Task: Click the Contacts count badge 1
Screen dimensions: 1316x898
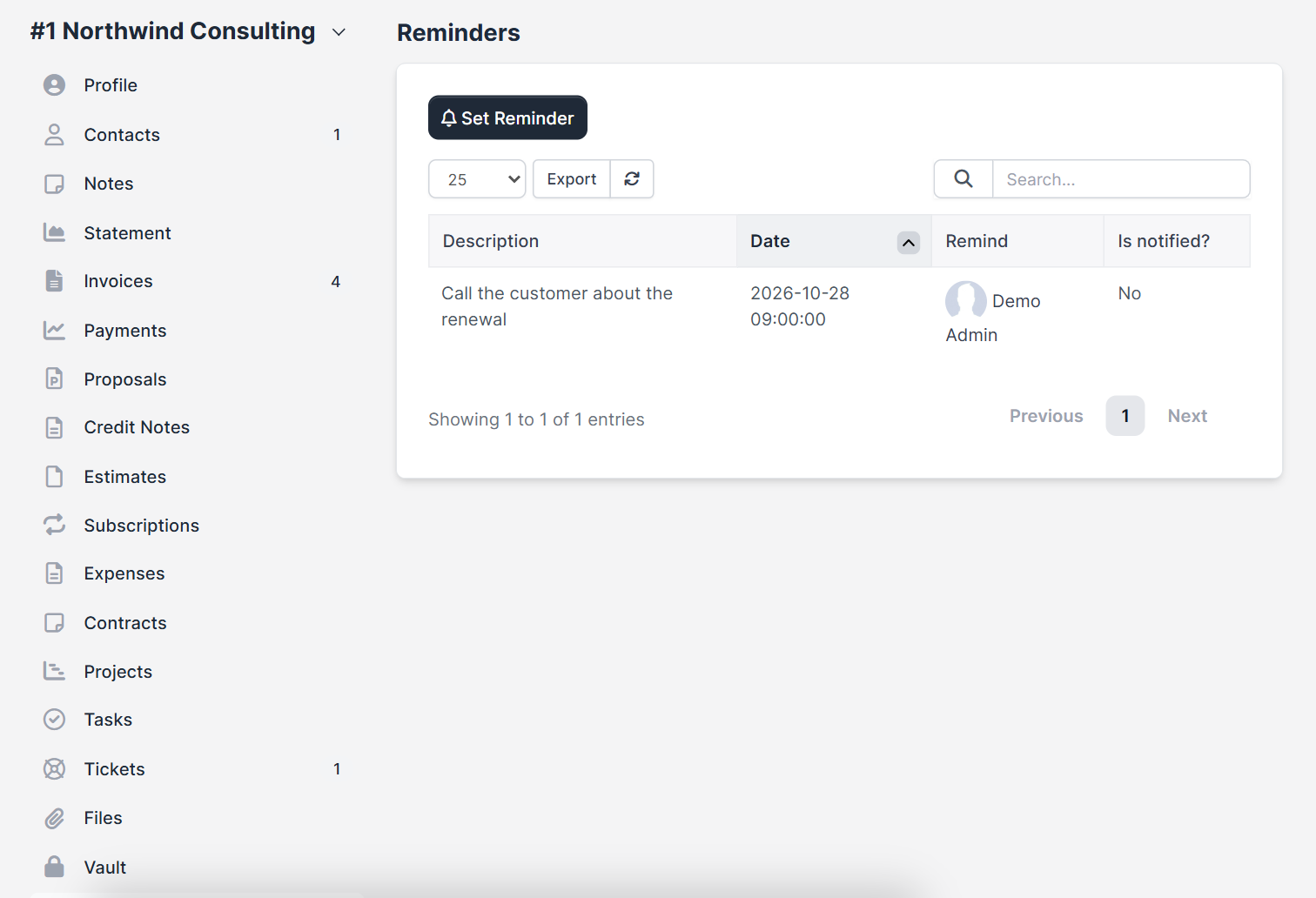Action: click(x=337, y=135)
